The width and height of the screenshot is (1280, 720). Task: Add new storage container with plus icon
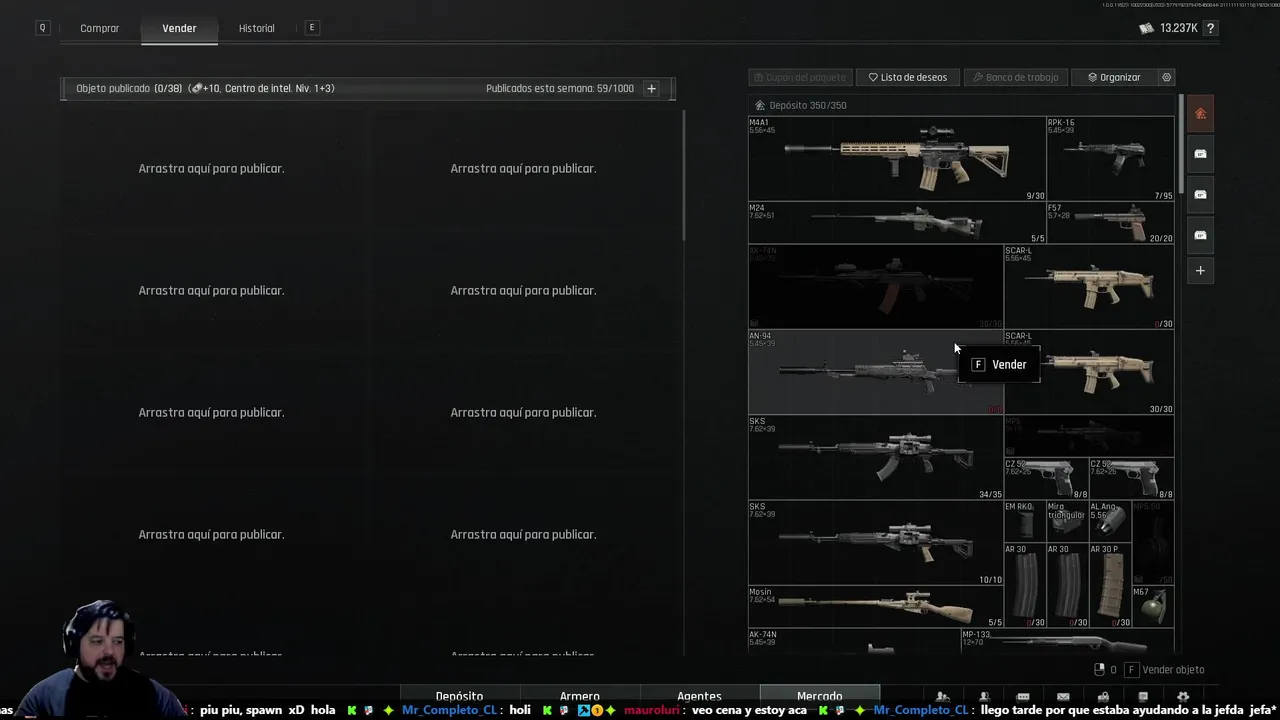(1200, 270)
